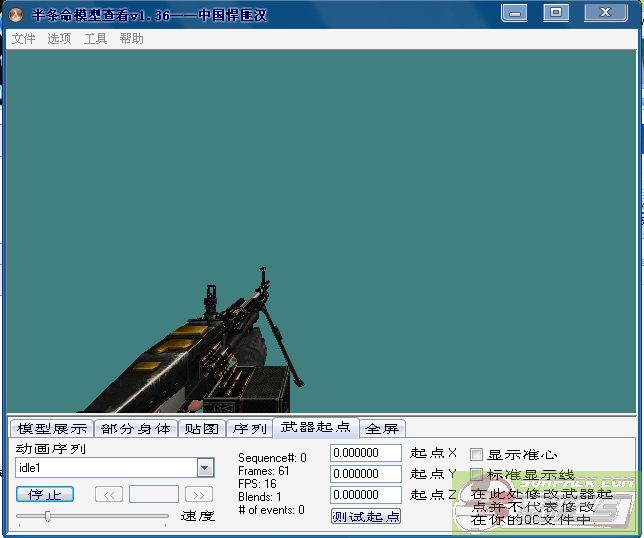Minimize the model viewer window
The image size is (644, 538).
pyautogui.click(x=515, y=13)
